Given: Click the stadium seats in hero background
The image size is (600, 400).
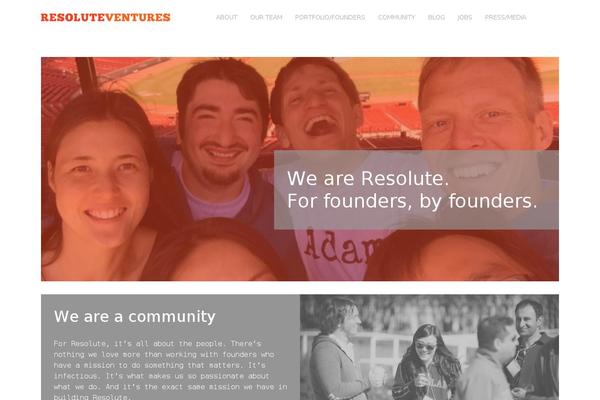Looking at the screenshot, I should click(x=390, y=119).
